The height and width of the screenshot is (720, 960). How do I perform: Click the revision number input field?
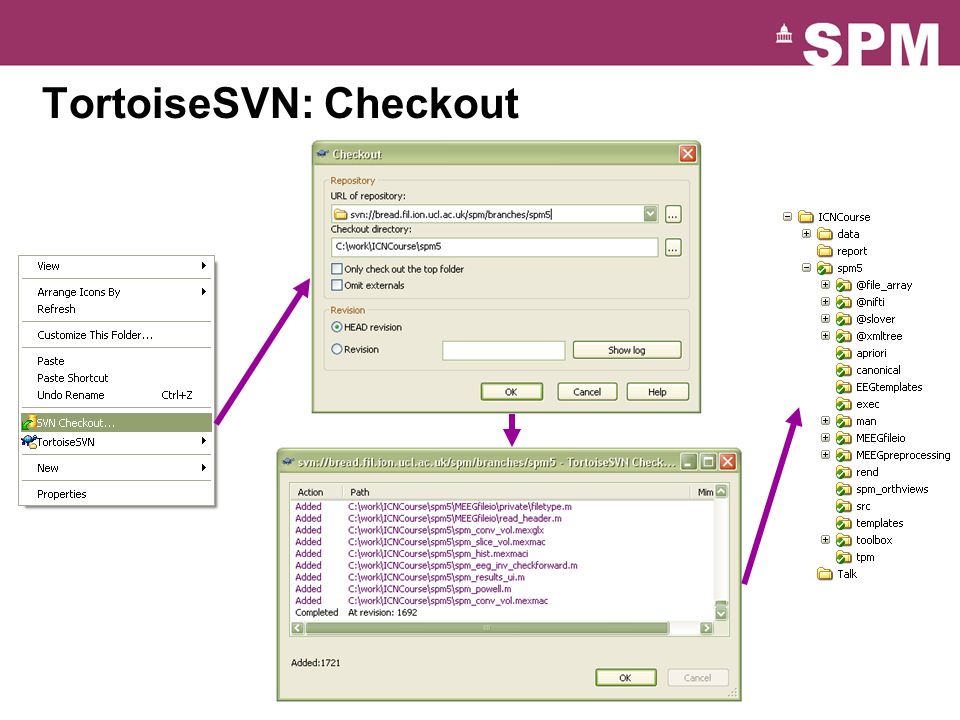[x=503, y=350]
